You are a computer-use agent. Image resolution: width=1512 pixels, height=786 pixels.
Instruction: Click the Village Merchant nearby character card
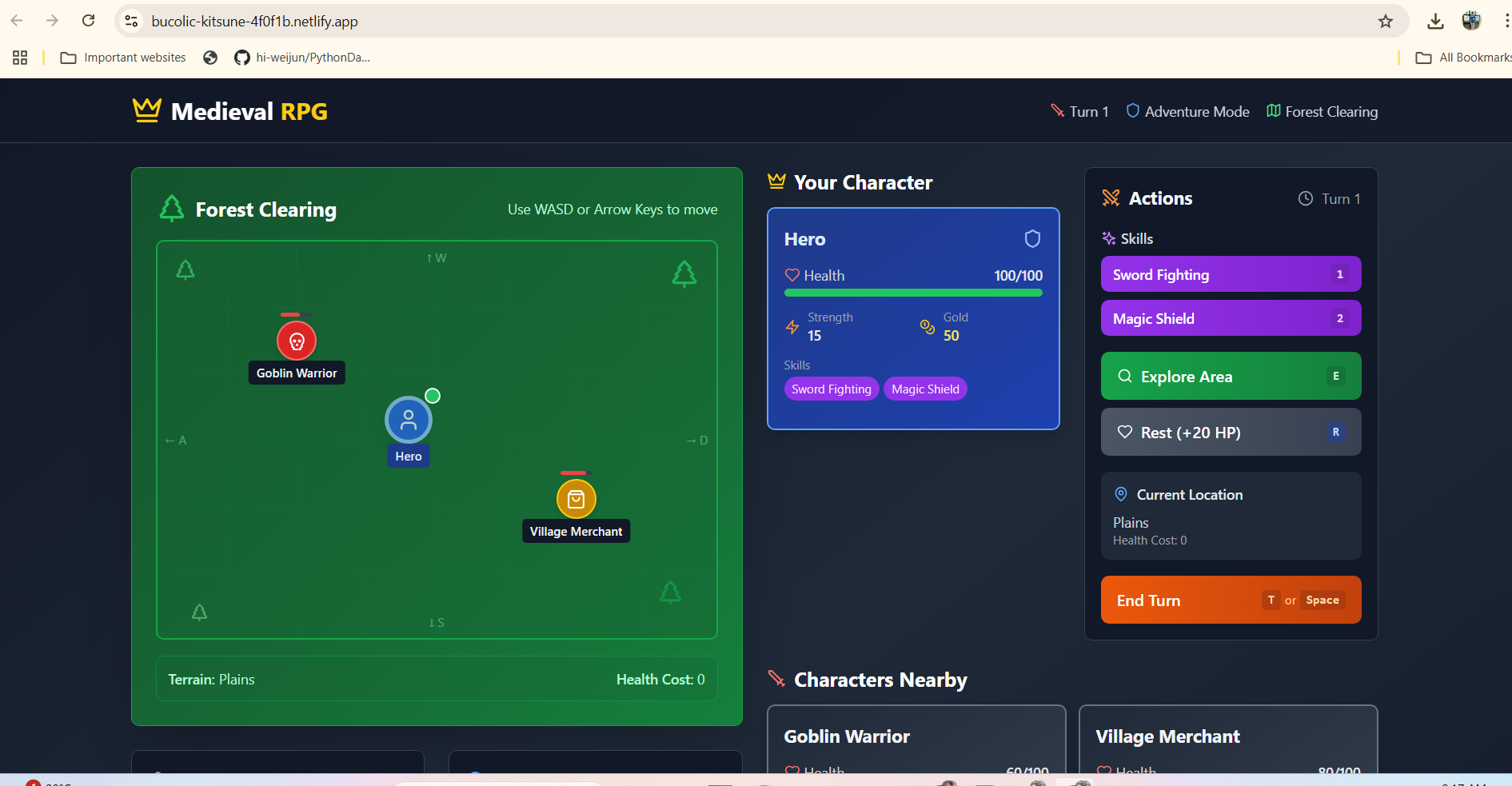coord(1228,740)
